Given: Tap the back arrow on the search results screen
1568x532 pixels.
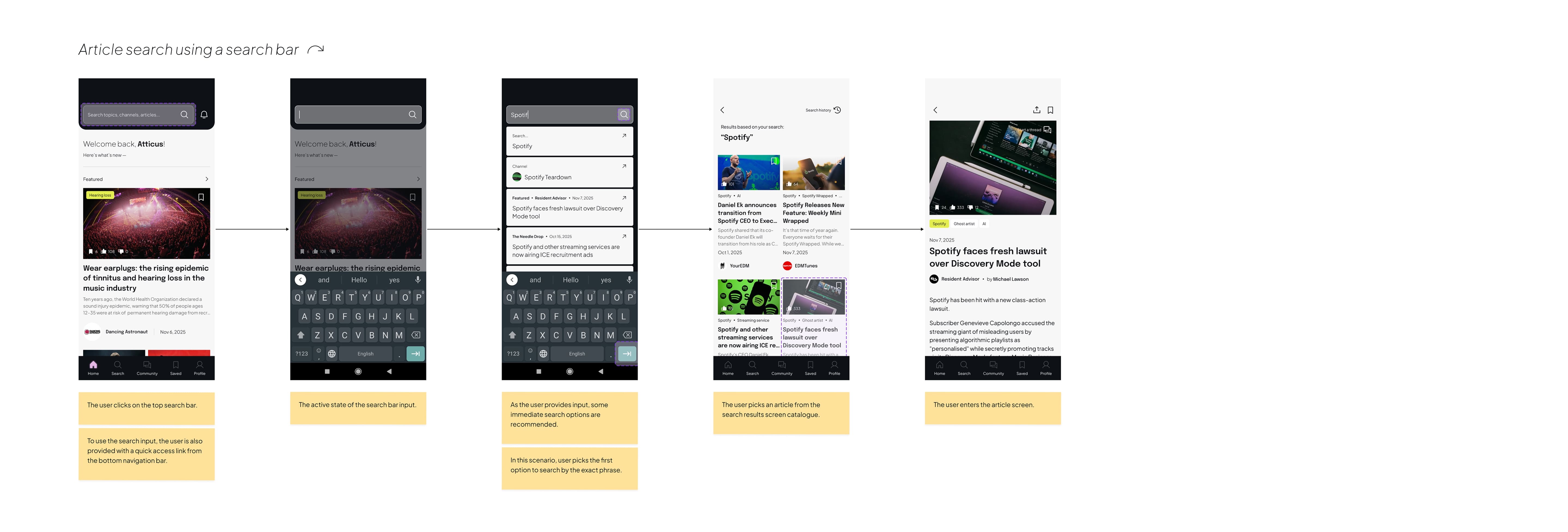Looking at the screenshot, I should tap(722, 110).
